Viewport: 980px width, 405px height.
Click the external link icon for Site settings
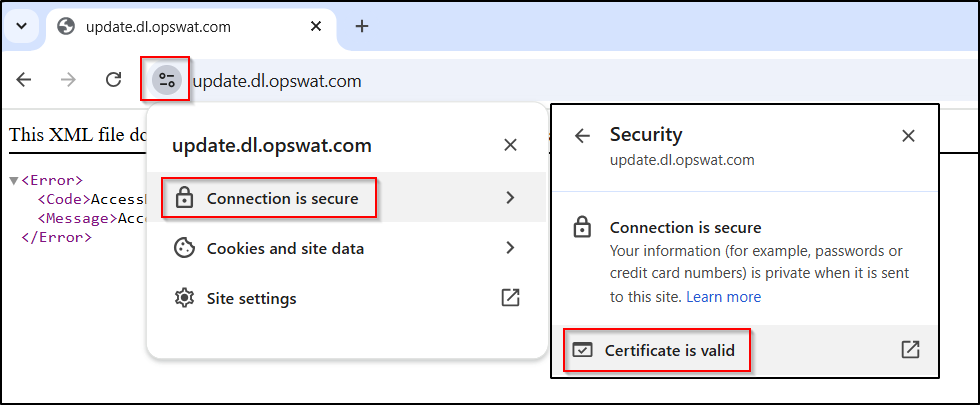coord(511,298)
